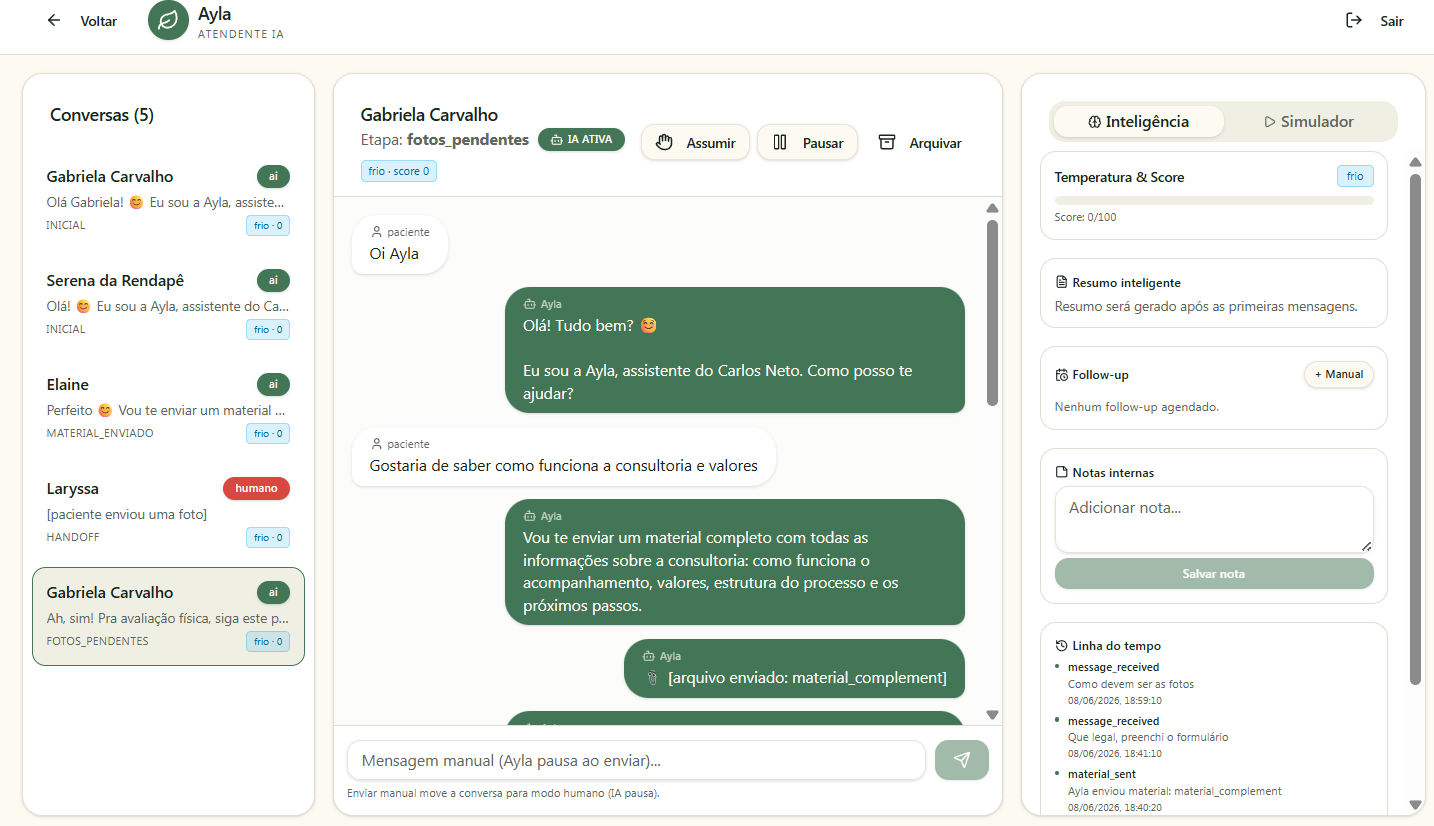Viewport: 1434px width, 826px height.
Task: Click the Pausar button
Action: 807,143
